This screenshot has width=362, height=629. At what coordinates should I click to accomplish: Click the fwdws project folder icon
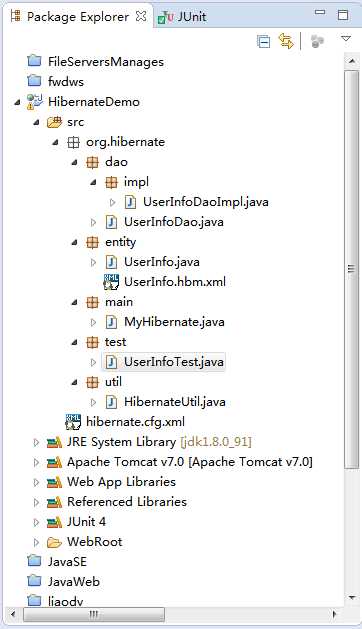(x=35, y=81)
